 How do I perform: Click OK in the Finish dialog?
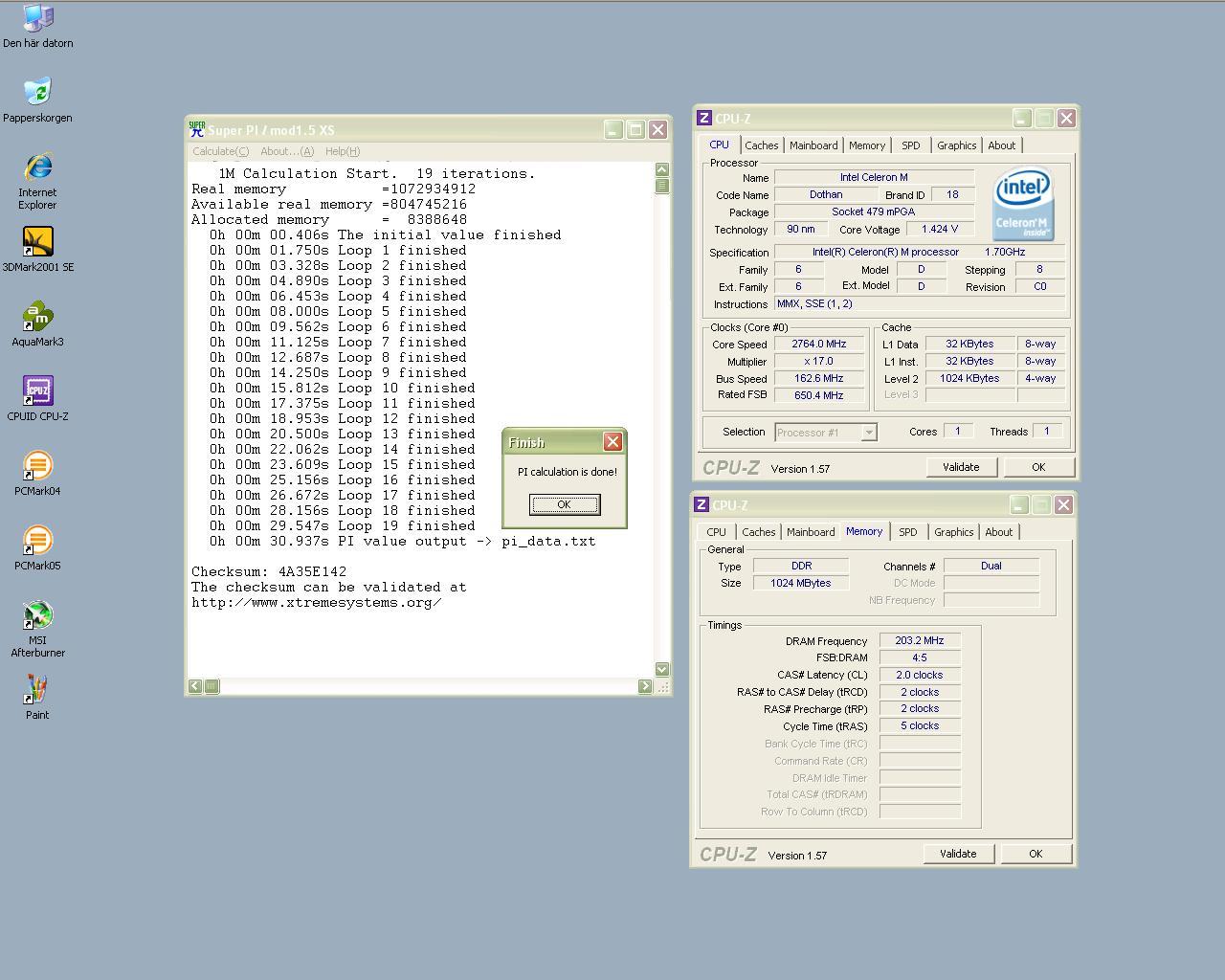[x=565, y=504]
